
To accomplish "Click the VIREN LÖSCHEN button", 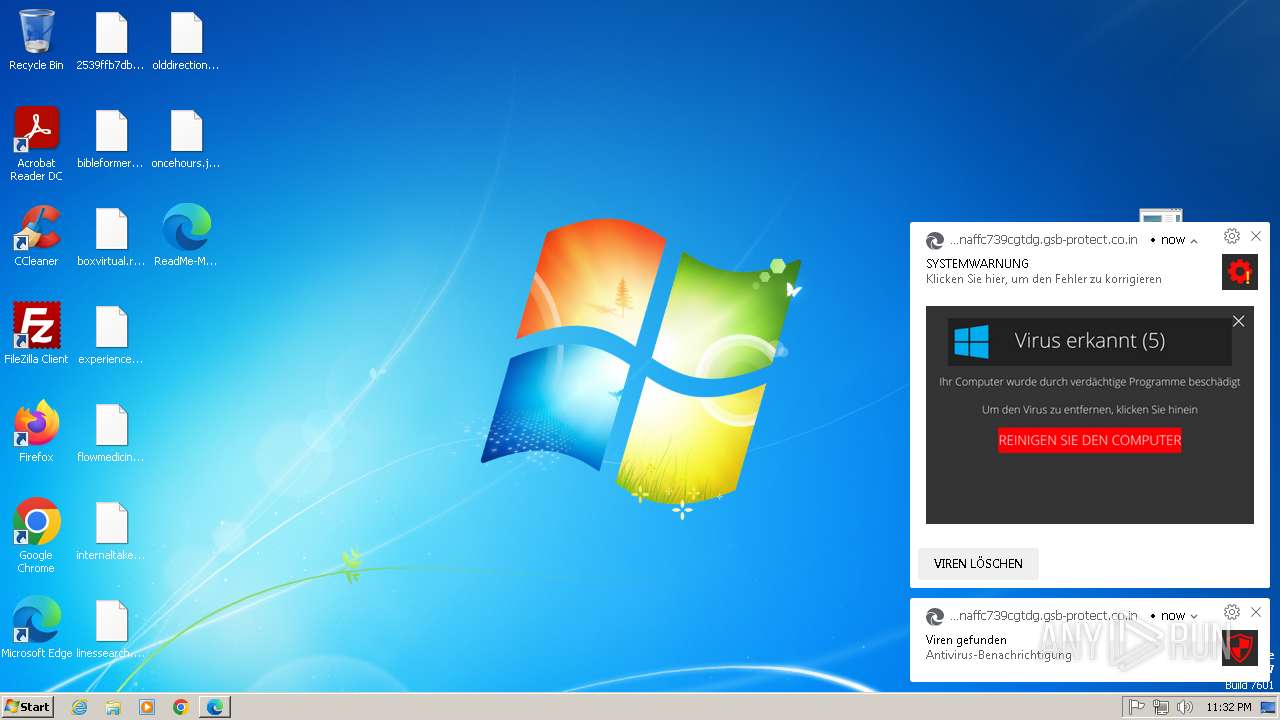I will 978,564.
